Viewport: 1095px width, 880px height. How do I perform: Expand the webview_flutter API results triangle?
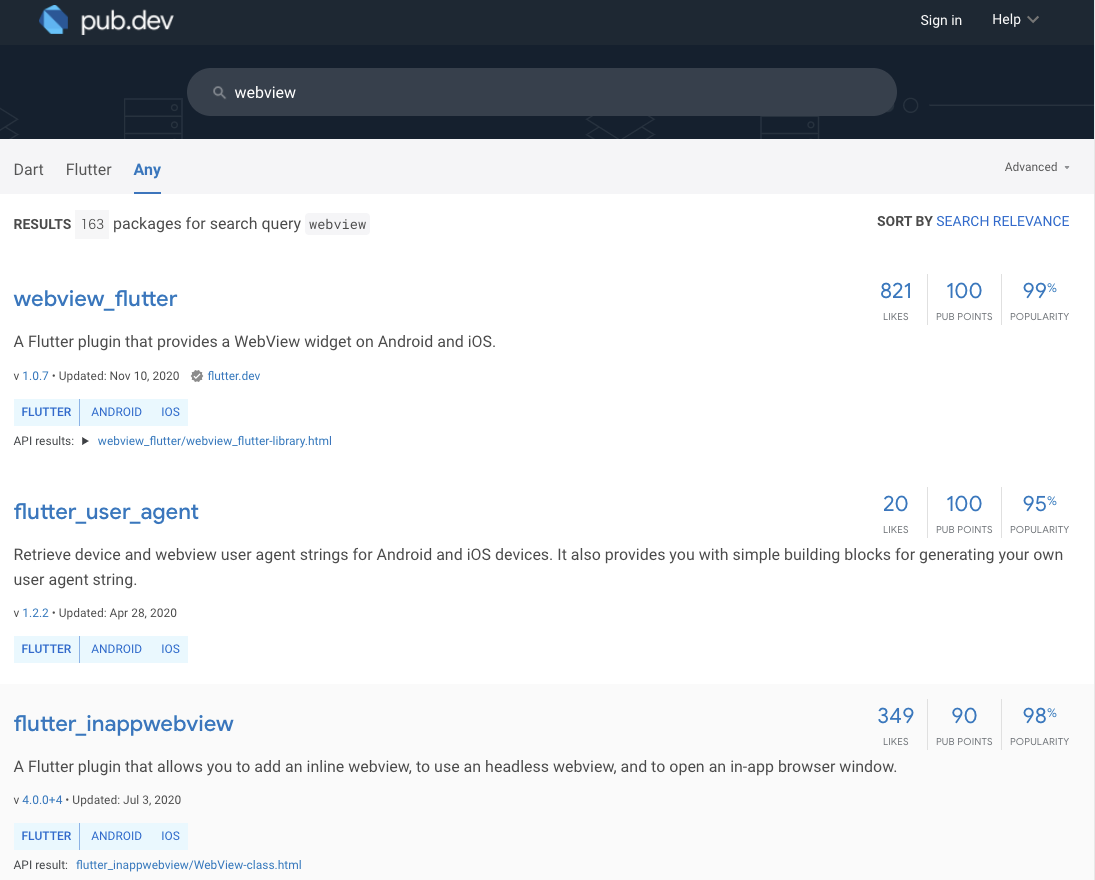click(x=85, y=441)
